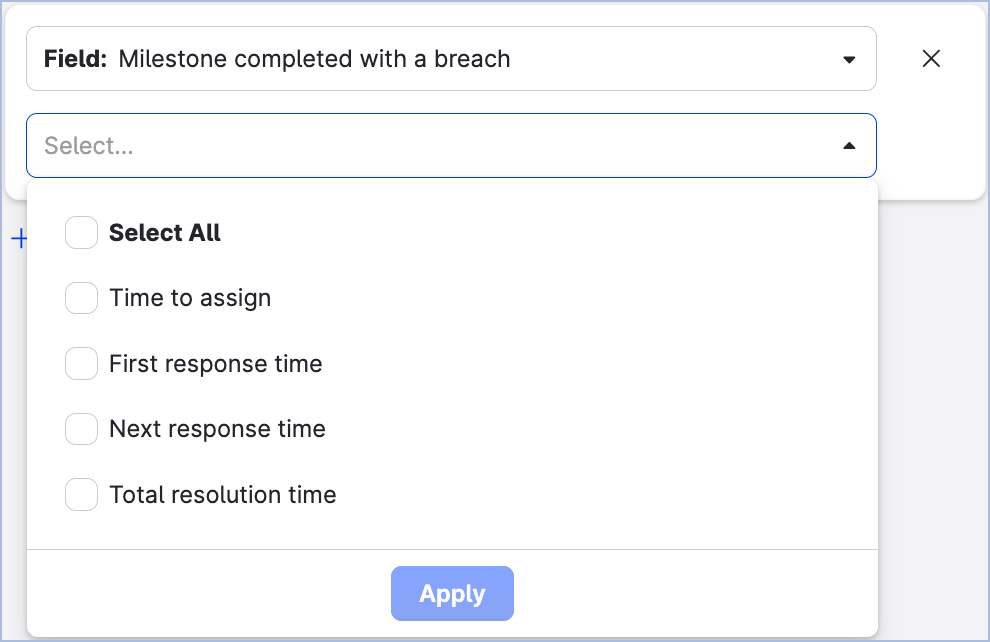The height and width of the screenshot is (642, 990).
Task: Mark the Total resolution time checkbox
Action: click(x=81, y=495)
